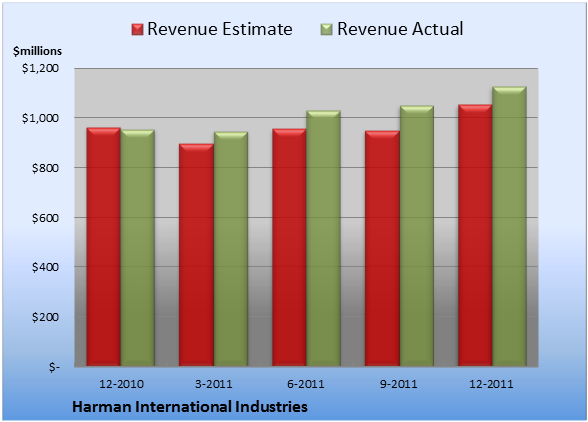Screen dimensions: 588x422
Task: Select the '9-2011' x-axis label
Action: (x=399, y=384)
